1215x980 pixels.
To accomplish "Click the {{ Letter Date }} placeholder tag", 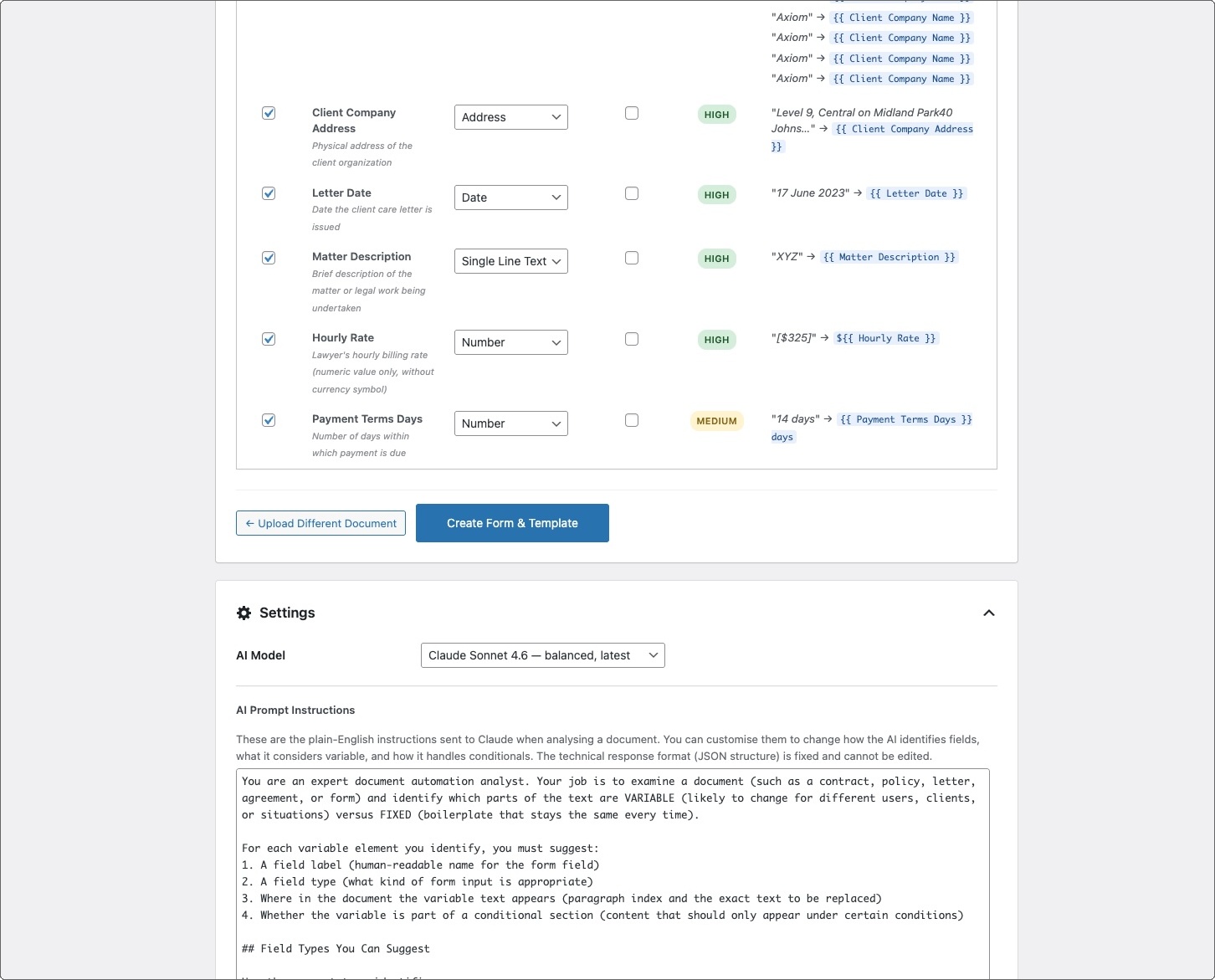I will (x=916, y=193).
